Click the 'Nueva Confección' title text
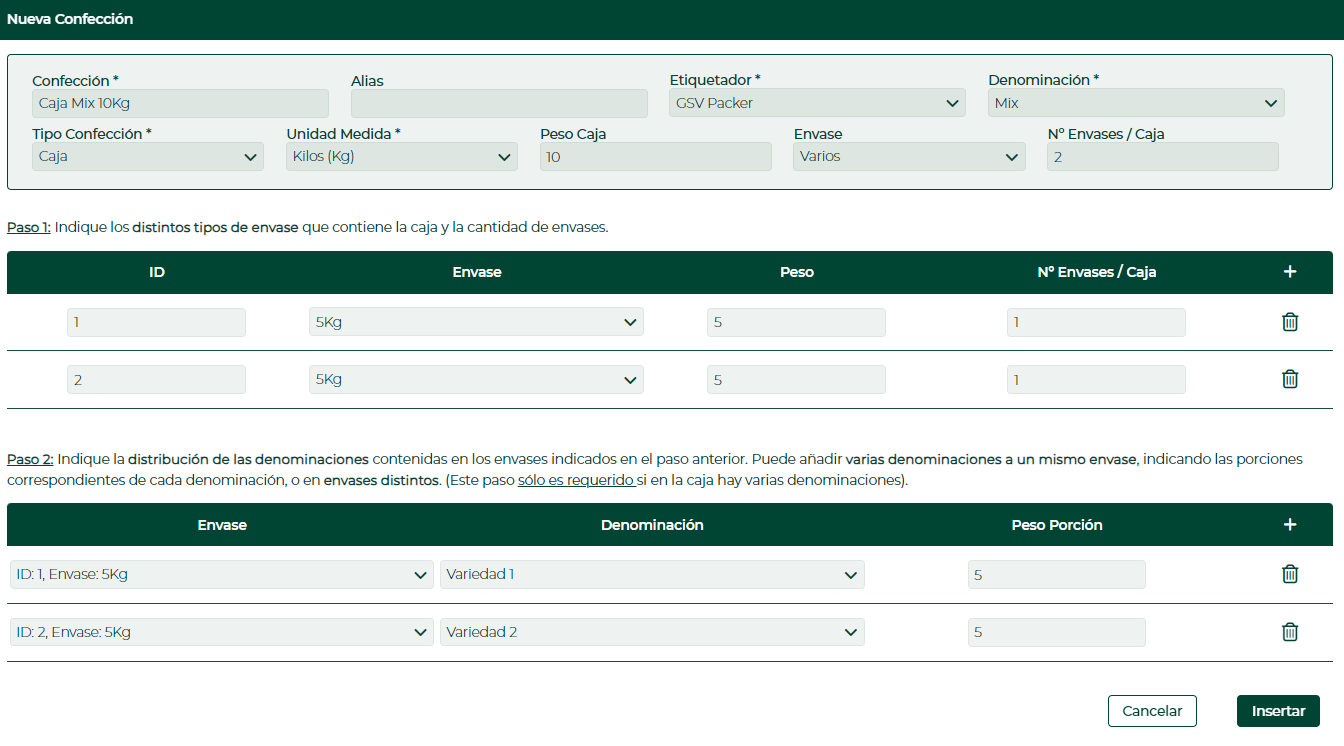The image size is (1344, 746). [x=70, y=19]
